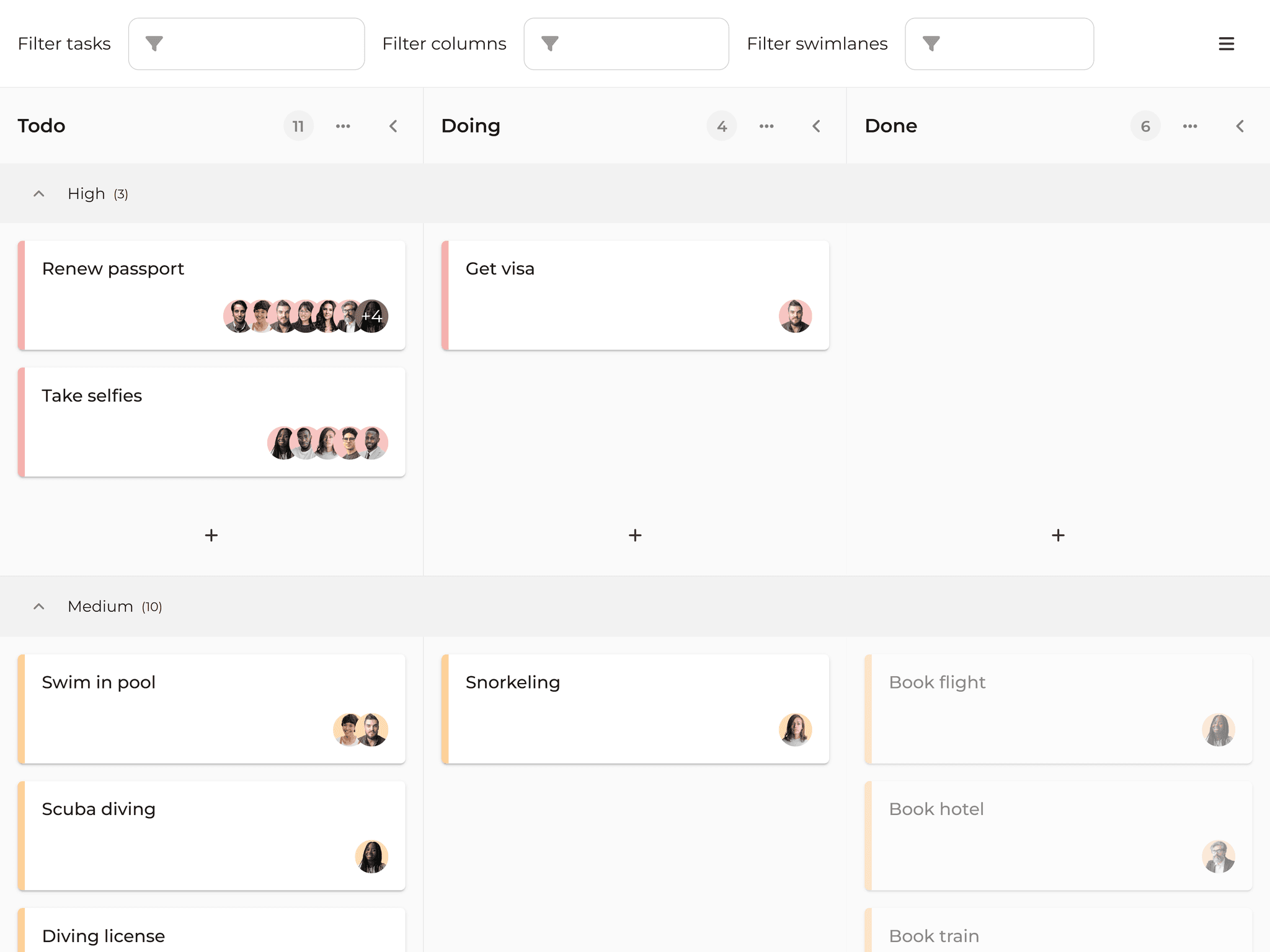Collapse the Doing column with its chevron
Image resolution: width=1270 pixels, height=952 pixels.
[816, 126]
